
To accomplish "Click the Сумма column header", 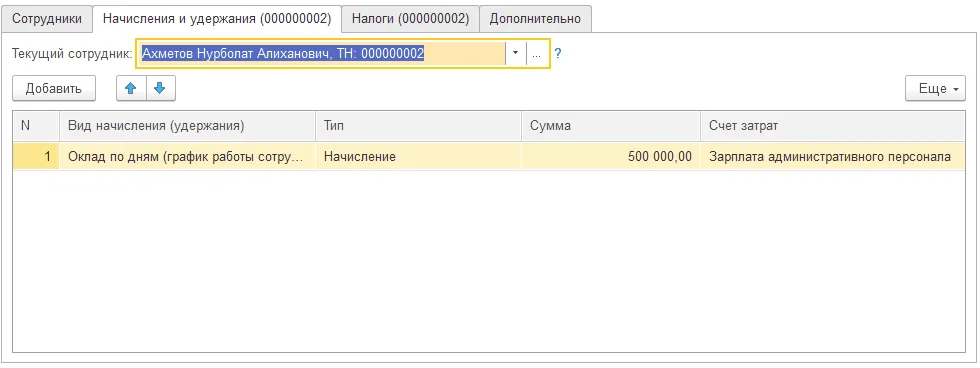I will 611,126.
